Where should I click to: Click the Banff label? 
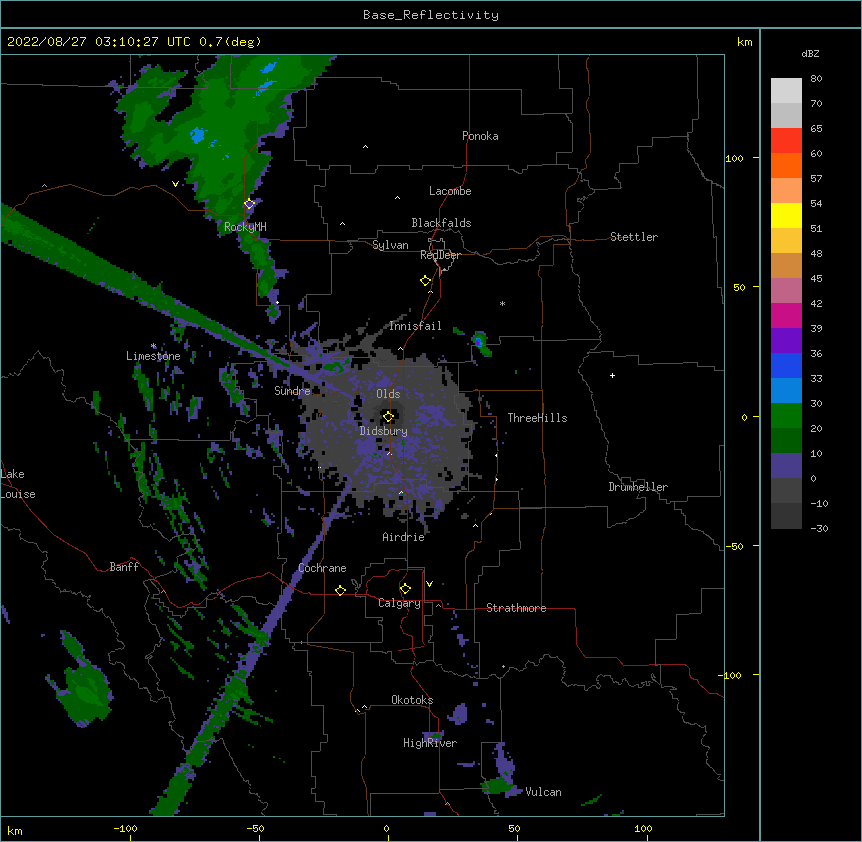tap(124, 567)
